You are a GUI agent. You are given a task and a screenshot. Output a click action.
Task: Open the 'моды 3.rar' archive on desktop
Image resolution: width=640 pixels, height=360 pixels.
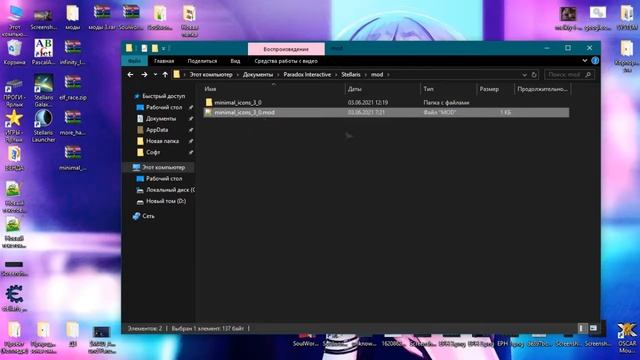(x=102, y=17)
